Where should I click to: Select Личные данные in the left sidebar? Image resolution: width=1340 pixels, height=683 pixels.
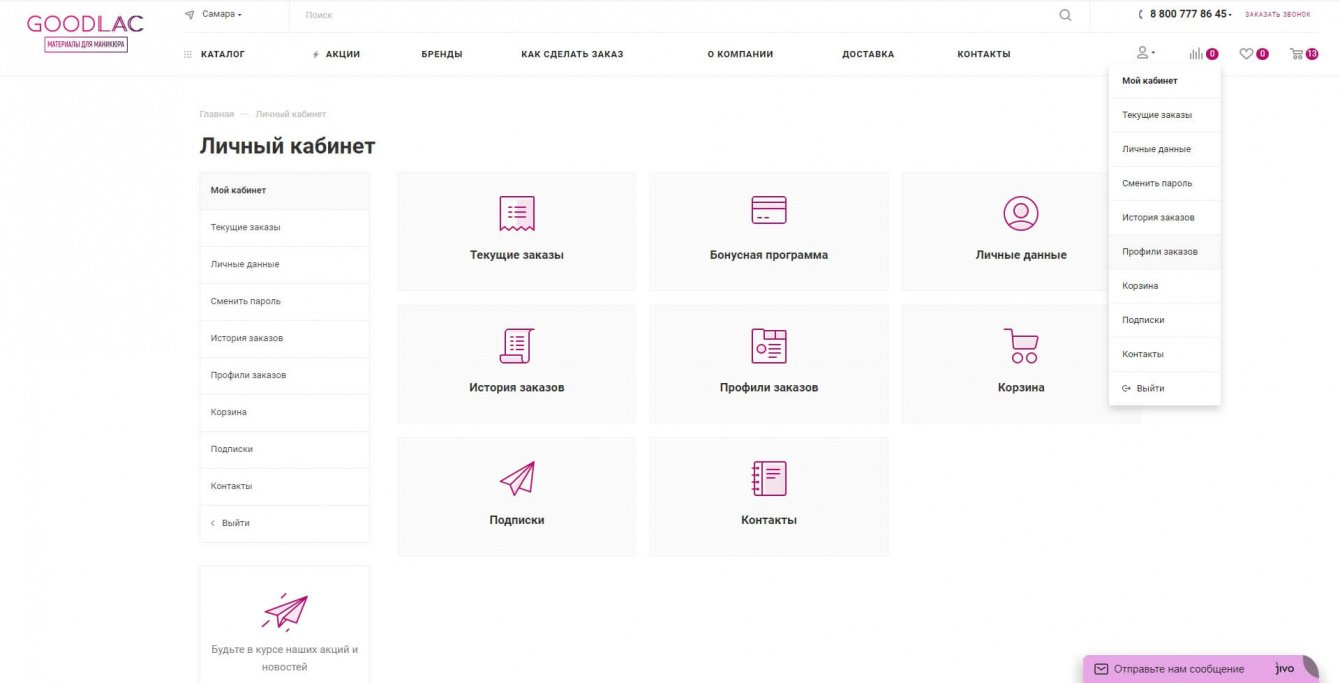point(285,264)
